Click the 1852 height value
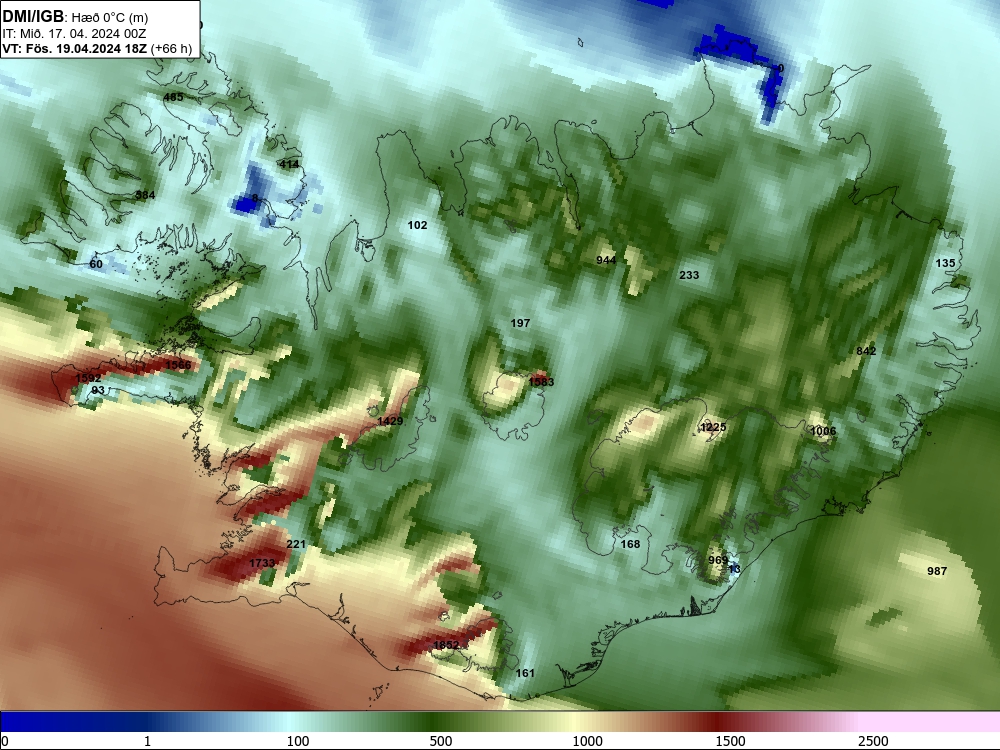This screenshot has height=750, width=1000. [x=446, y=645]
